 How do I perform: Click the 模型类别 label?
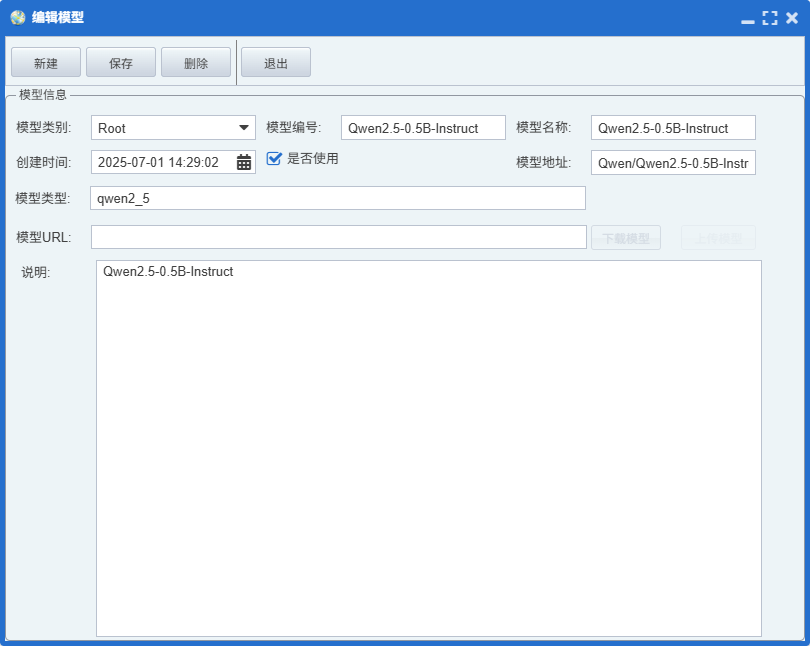point(44,128)
